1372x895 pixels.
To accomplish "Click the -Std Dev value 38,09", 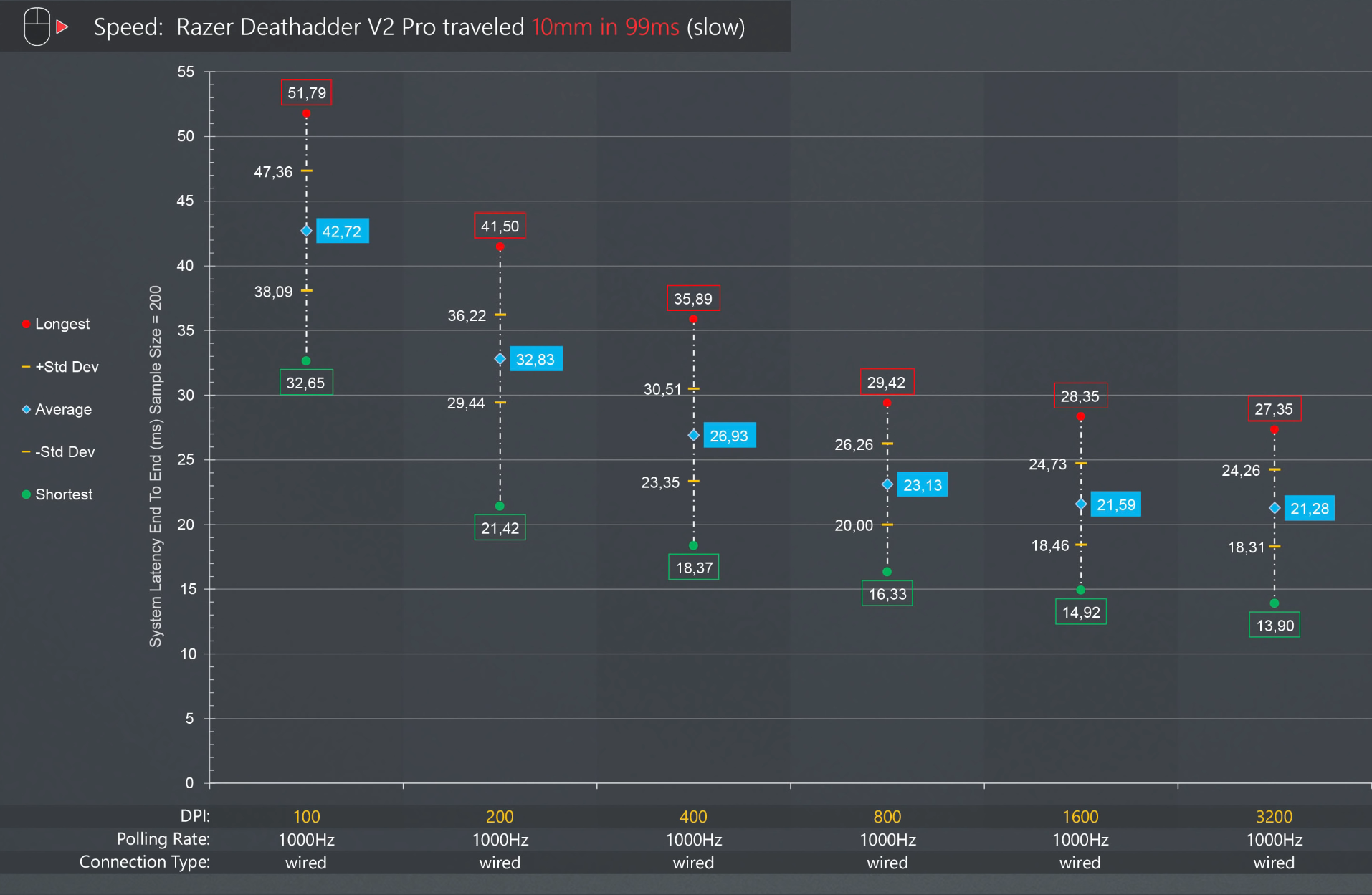I will pos(273,292).
